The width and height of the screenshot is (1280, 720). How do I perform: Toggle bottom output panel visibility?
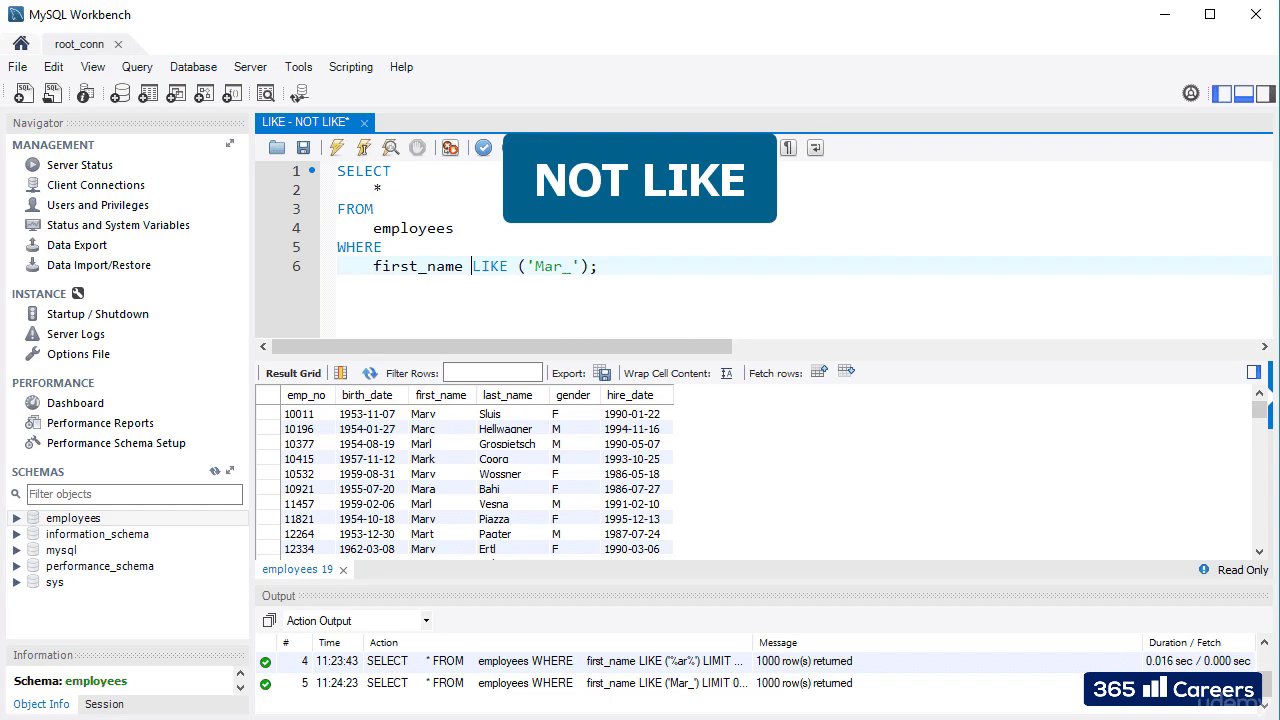click(x=1244, y=94)
